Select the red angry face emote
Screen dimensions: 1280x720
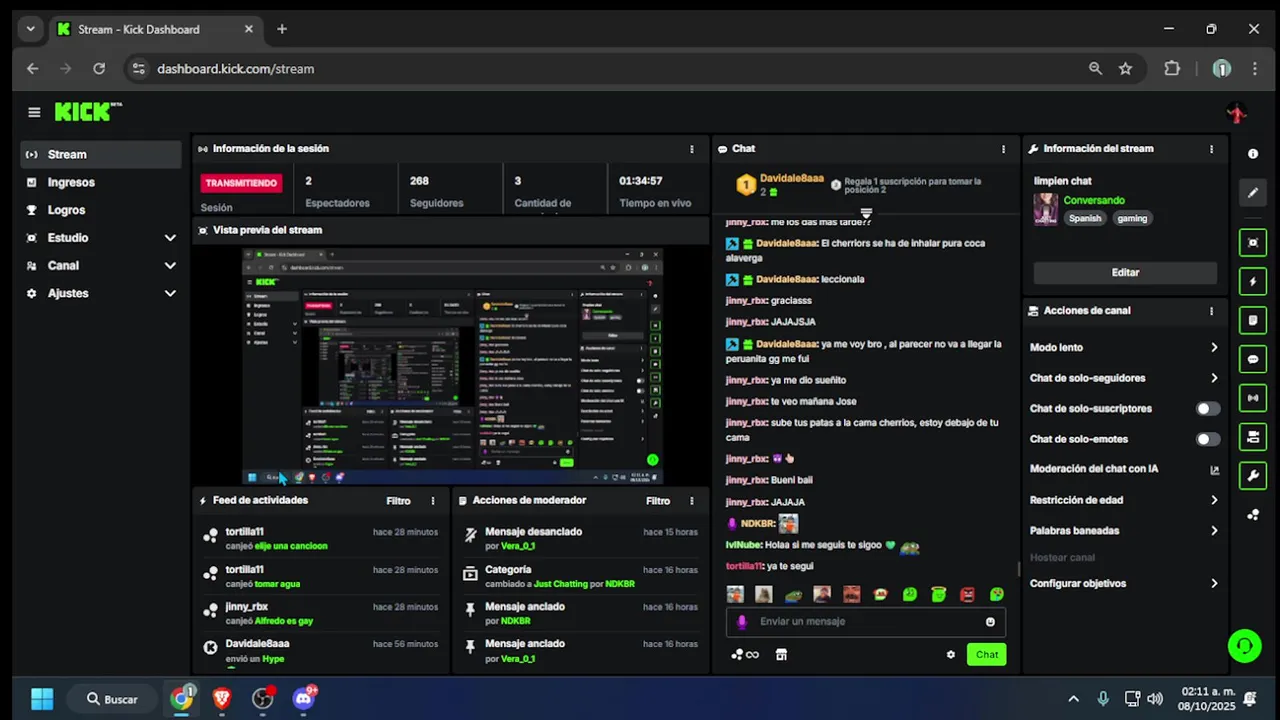967,594
